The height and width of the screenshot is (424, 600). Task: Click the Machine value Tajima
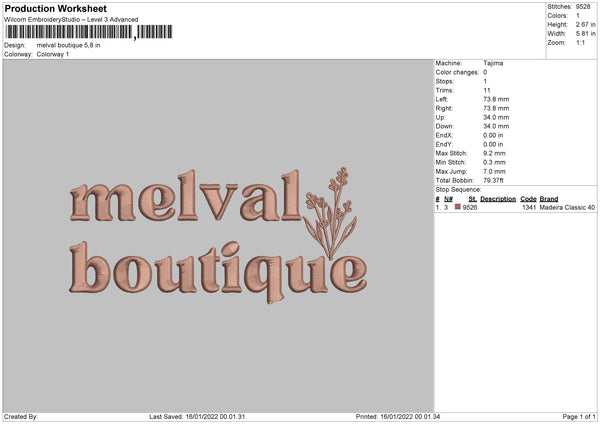[493, 63]
